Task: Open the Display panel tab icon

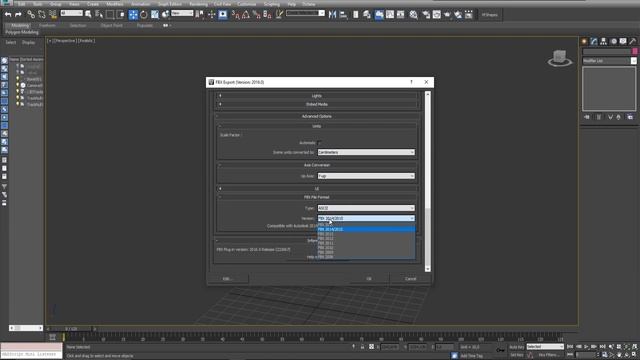Action: [x=623, y=41]
